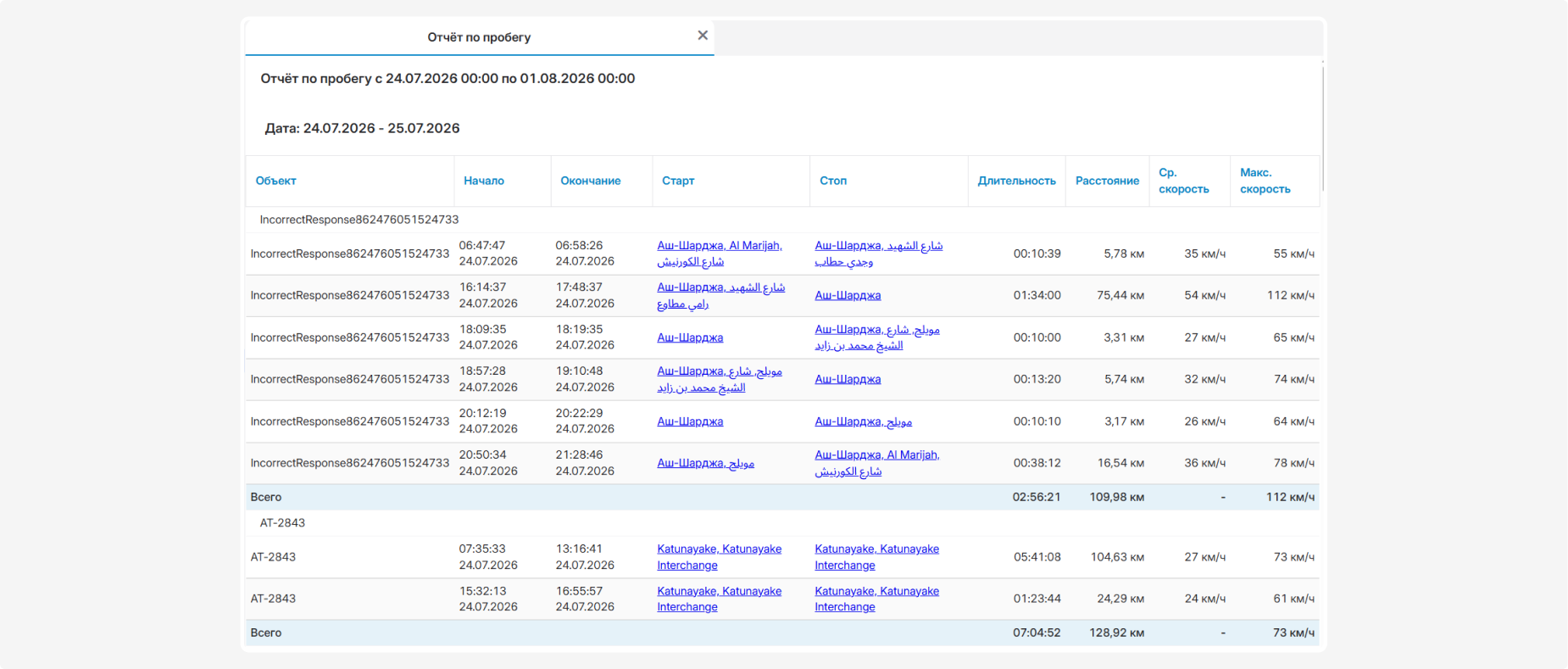The height and width of the screenshot is (669, 1568).
Task: Sort by the Макс. скорость column header
Action: coord(1265,181)
